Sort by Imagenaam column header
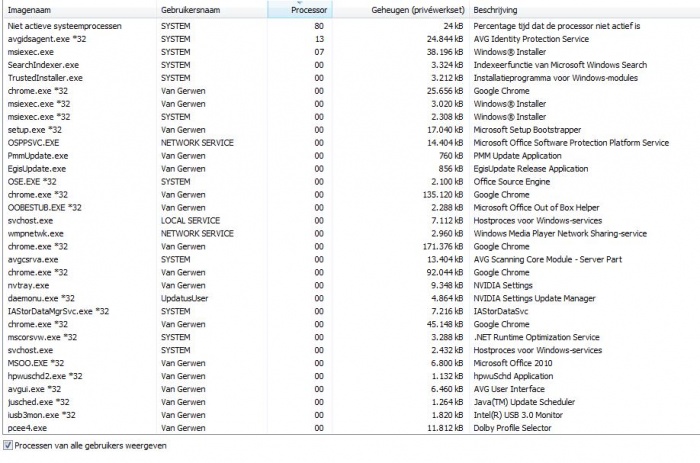The width and height of the screenshot is (700, 463). coord(79,10)
